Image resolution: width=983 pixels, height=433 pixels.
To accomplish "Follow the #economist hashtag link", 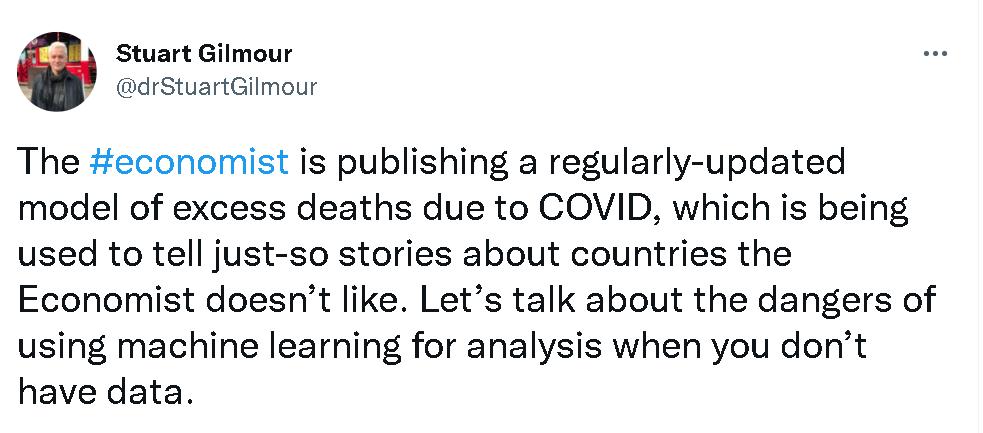I will coord(189,162).
